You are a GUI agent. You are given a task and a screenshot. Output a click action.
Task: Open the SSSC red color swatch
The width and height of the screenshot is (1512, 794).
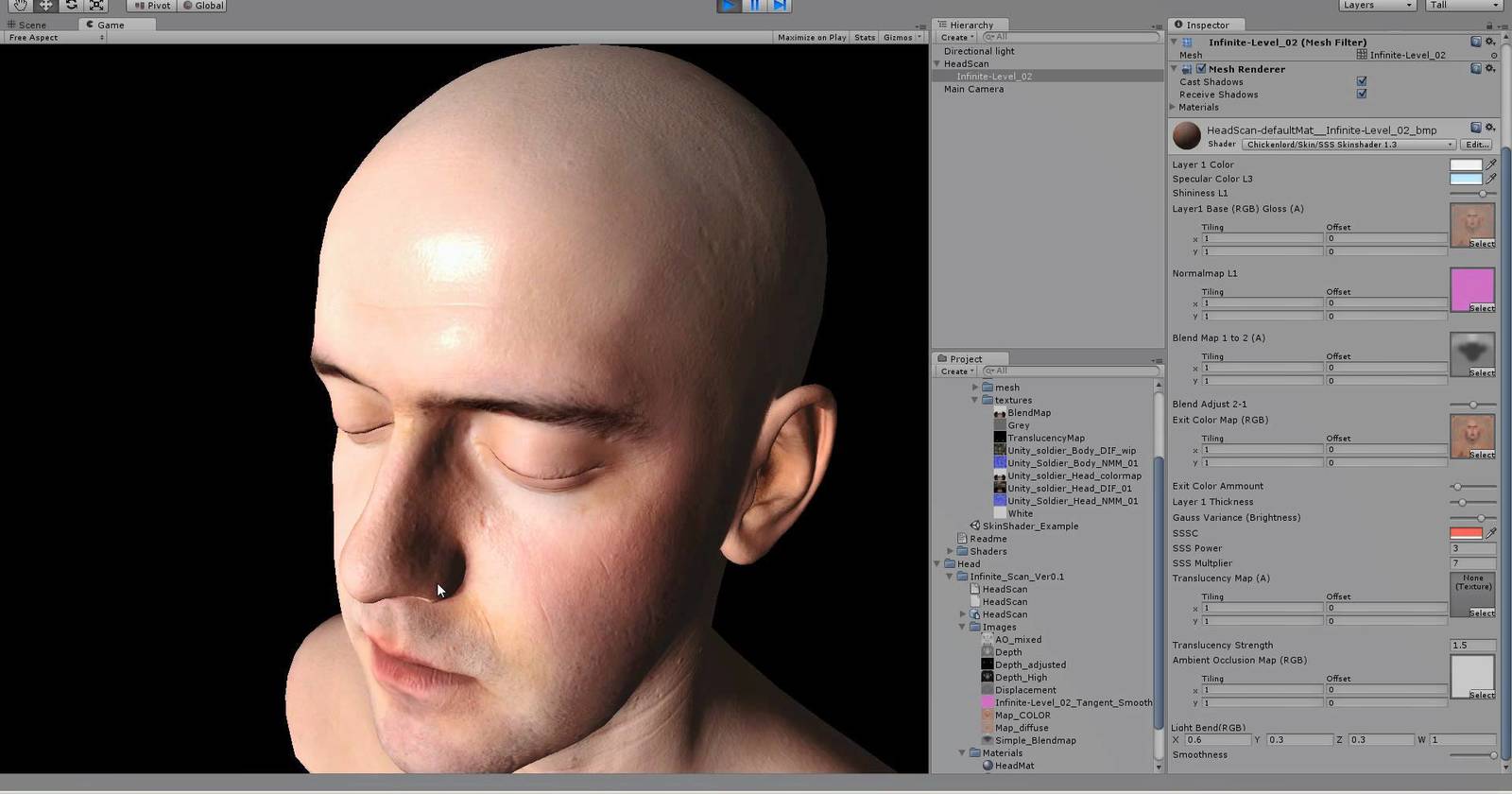[1466, 533]
